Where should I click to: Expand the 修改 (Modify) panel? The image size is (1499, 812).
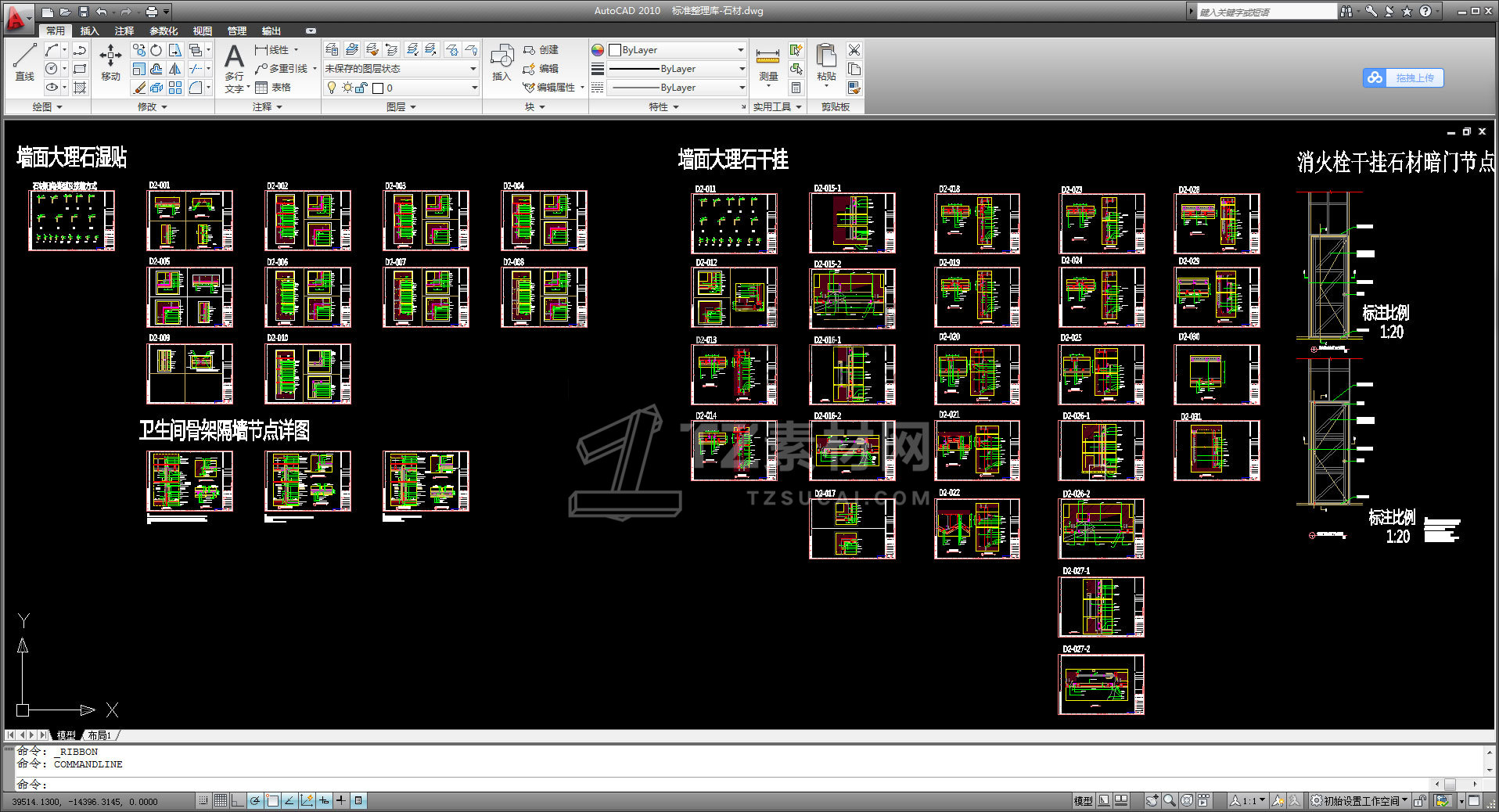153,106
